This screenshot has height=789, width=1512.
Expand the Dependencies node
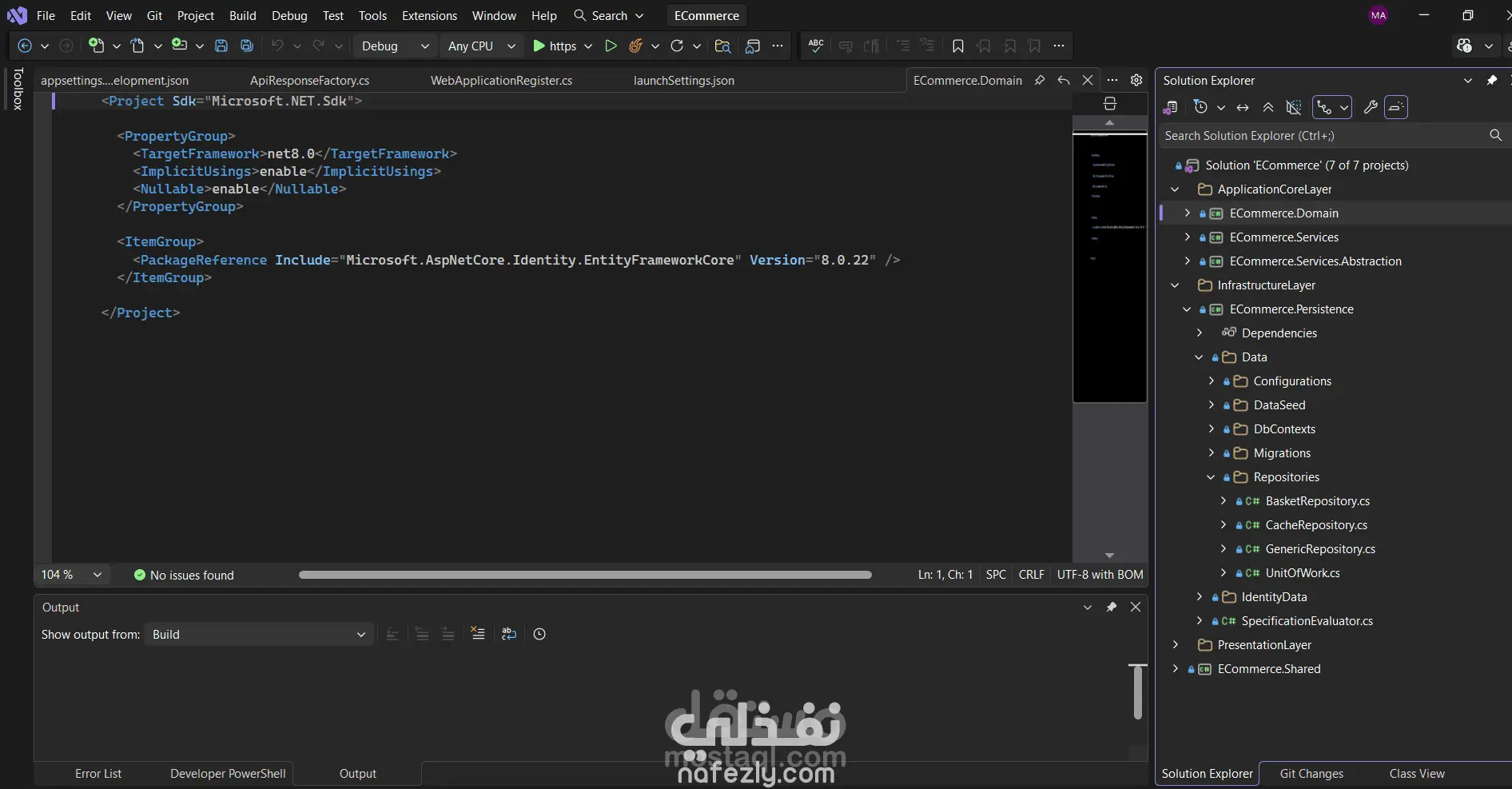click(x=1199, y=333)
